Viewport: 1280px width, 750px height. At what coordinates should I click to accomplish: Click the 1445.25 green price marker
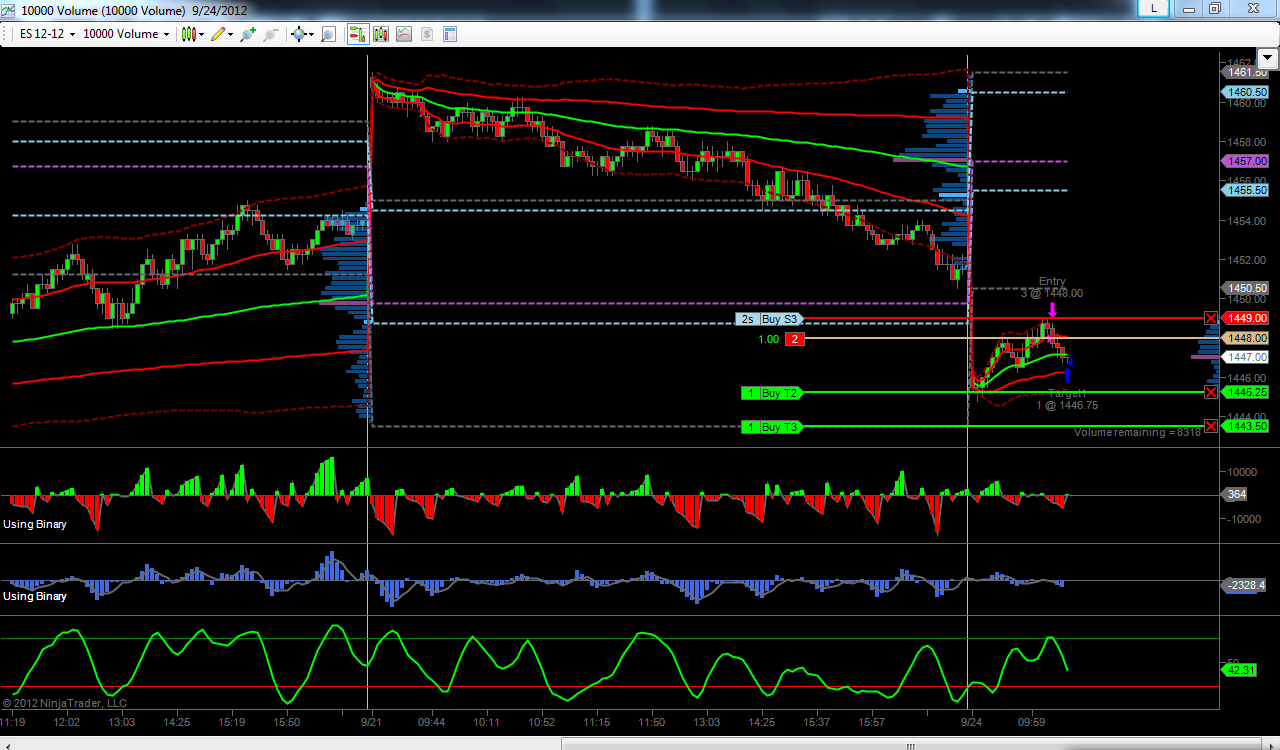pos(1244,392)
